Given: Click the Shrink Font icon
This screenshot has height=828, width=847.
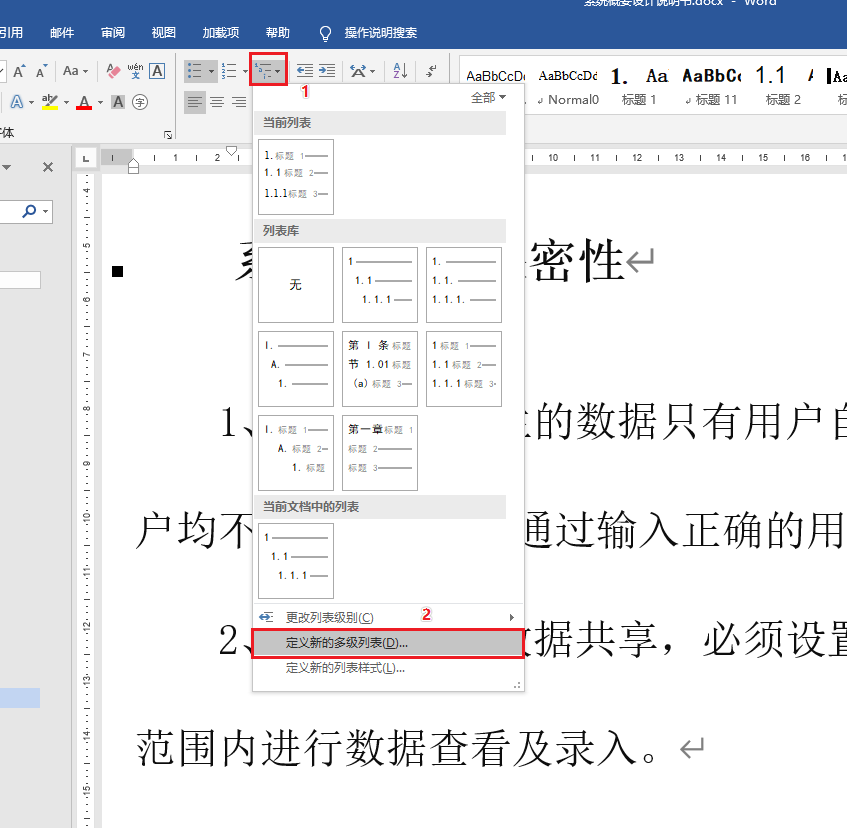Looking at the screenshot, I should [42, 71].
